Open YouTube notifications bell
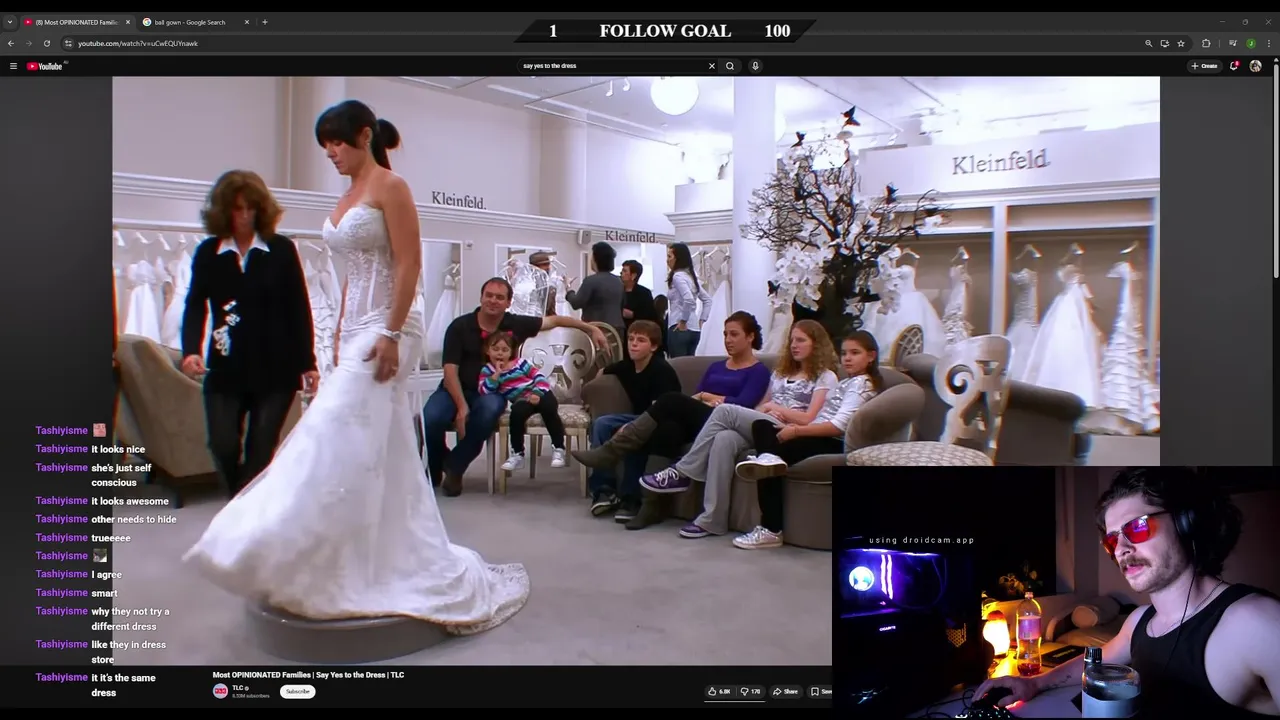The image size is (1280, 720). pos(1235,66)
